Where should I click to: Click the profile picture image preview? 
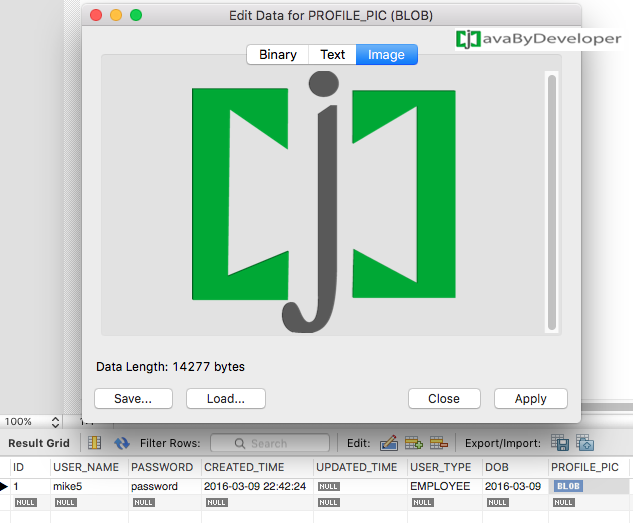point(324,202)
